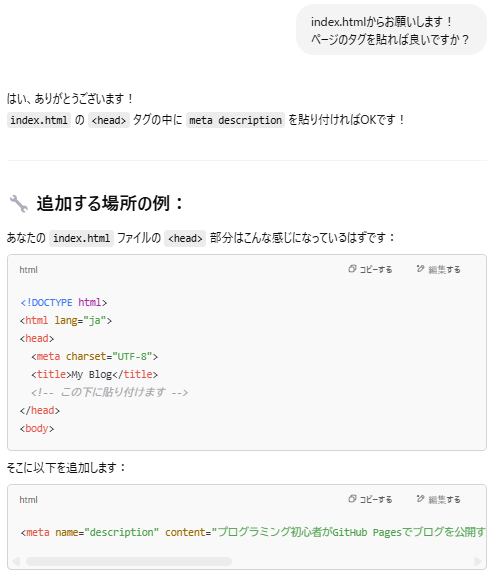Viewport: 487px width, 576px height.
Task: Click 編集する on the meta description code block
Action: (439, 499)
